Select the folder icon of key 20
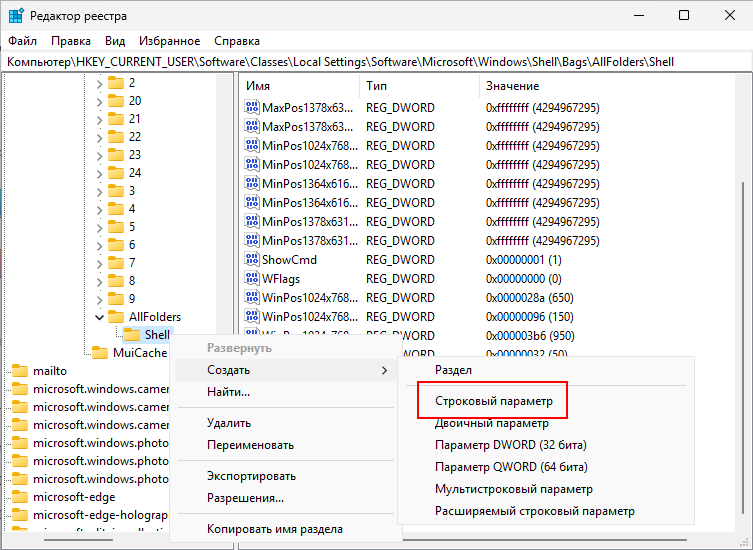The height and width of the screenshot is (550, 753). [x=116, y=101]
